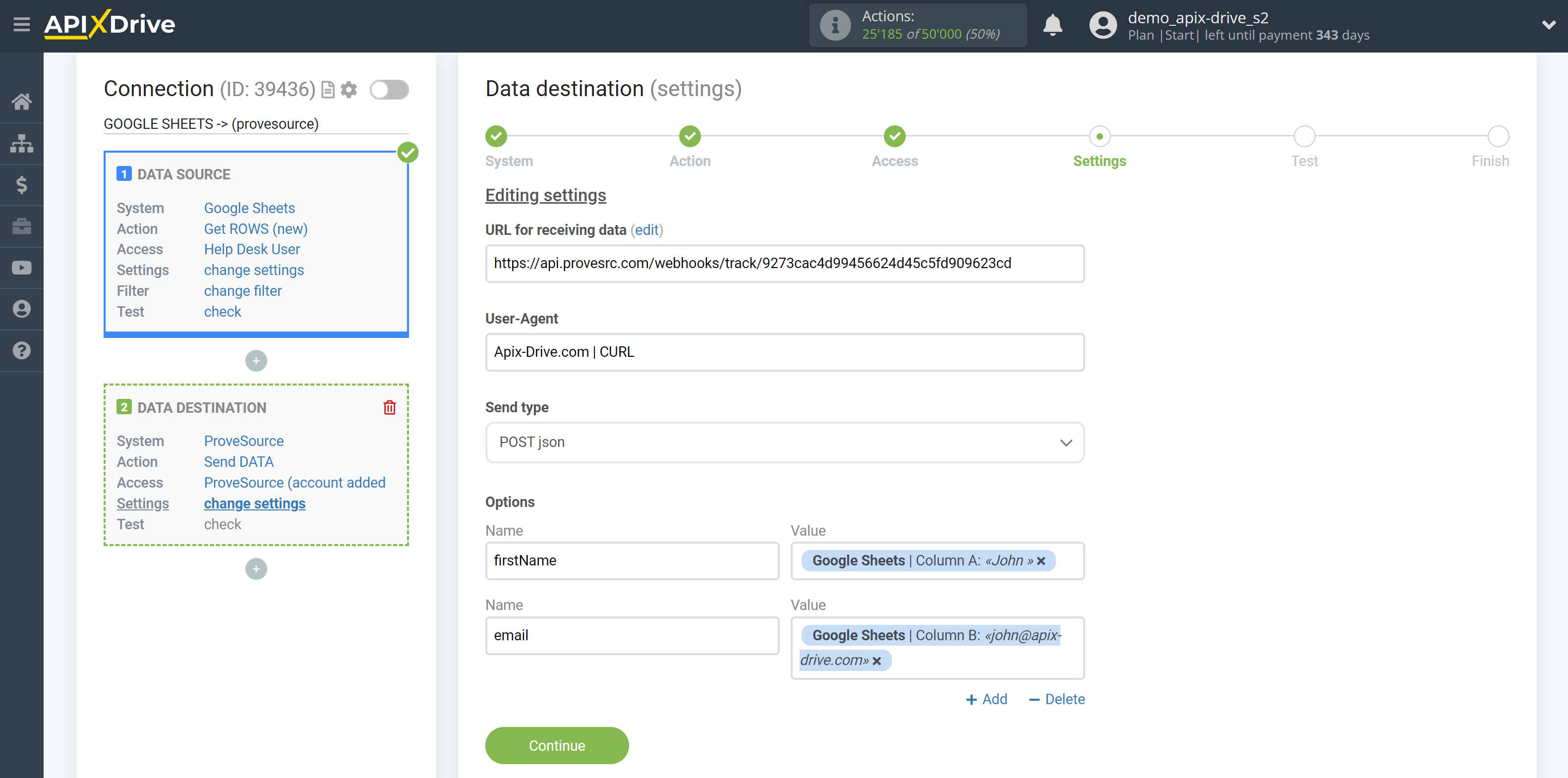Add a new option row
The height and width of the screenshot is (778, 1568).
[x=987, y=700]
